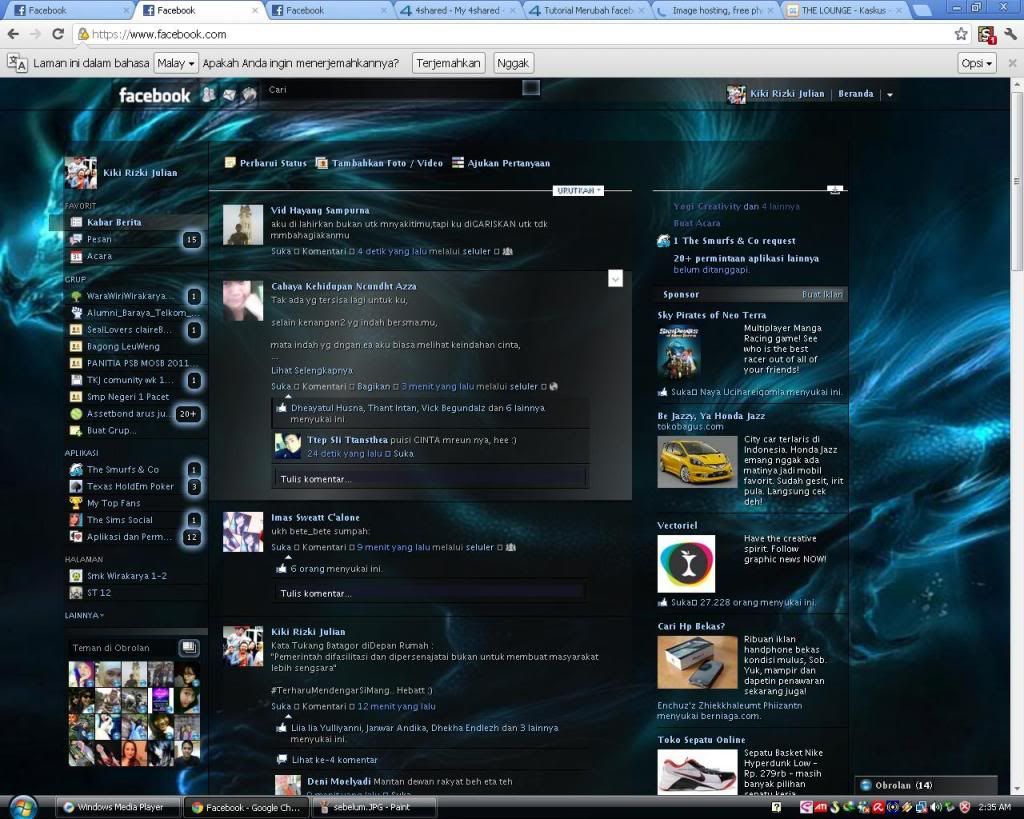Open Aplikasi dan Permainan in sidebar
Image resolution: width=1024 pixels, height=819 pixels.
tap(129, 537)
